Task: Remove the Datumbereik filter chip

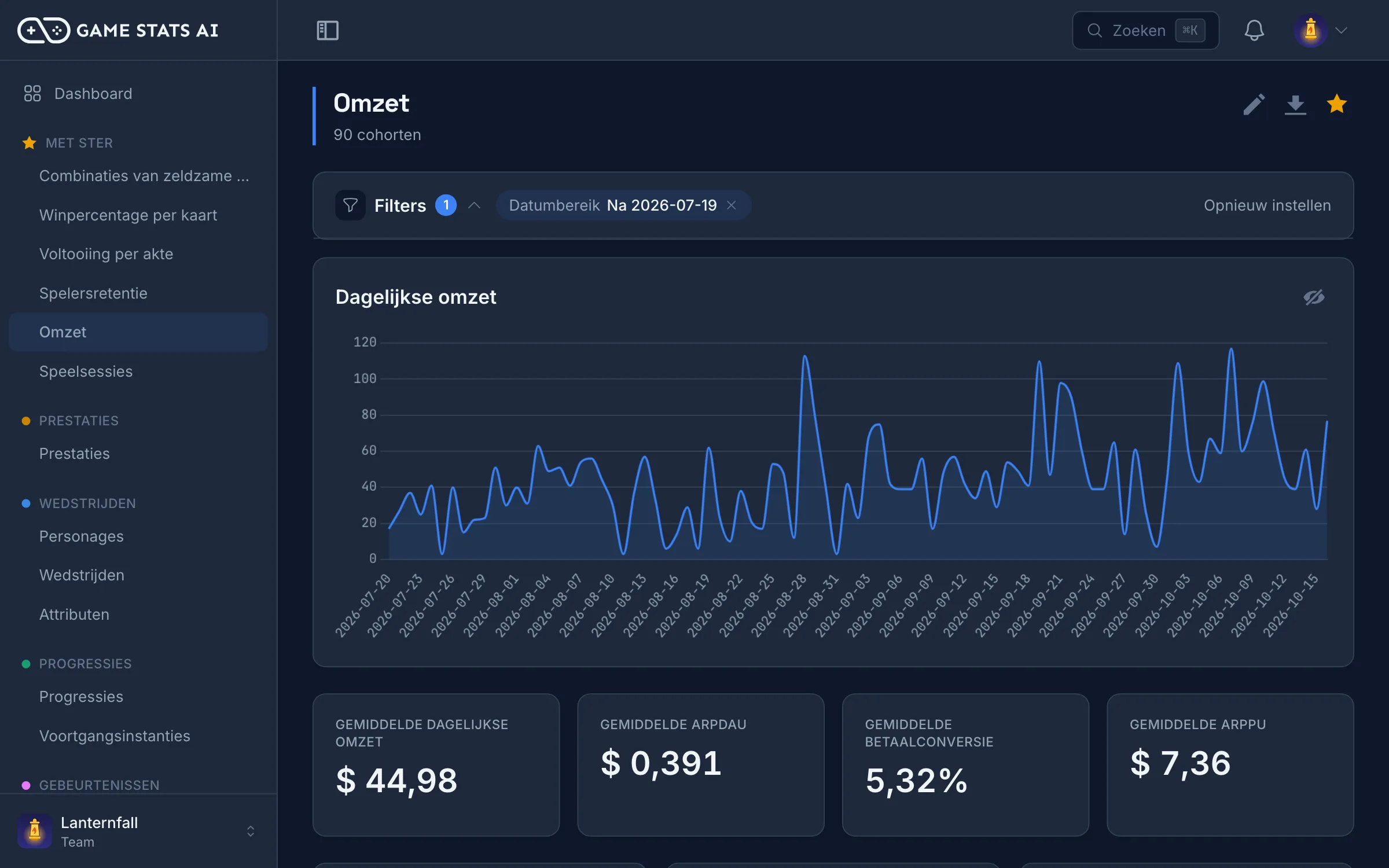Action: click(732, 205)
